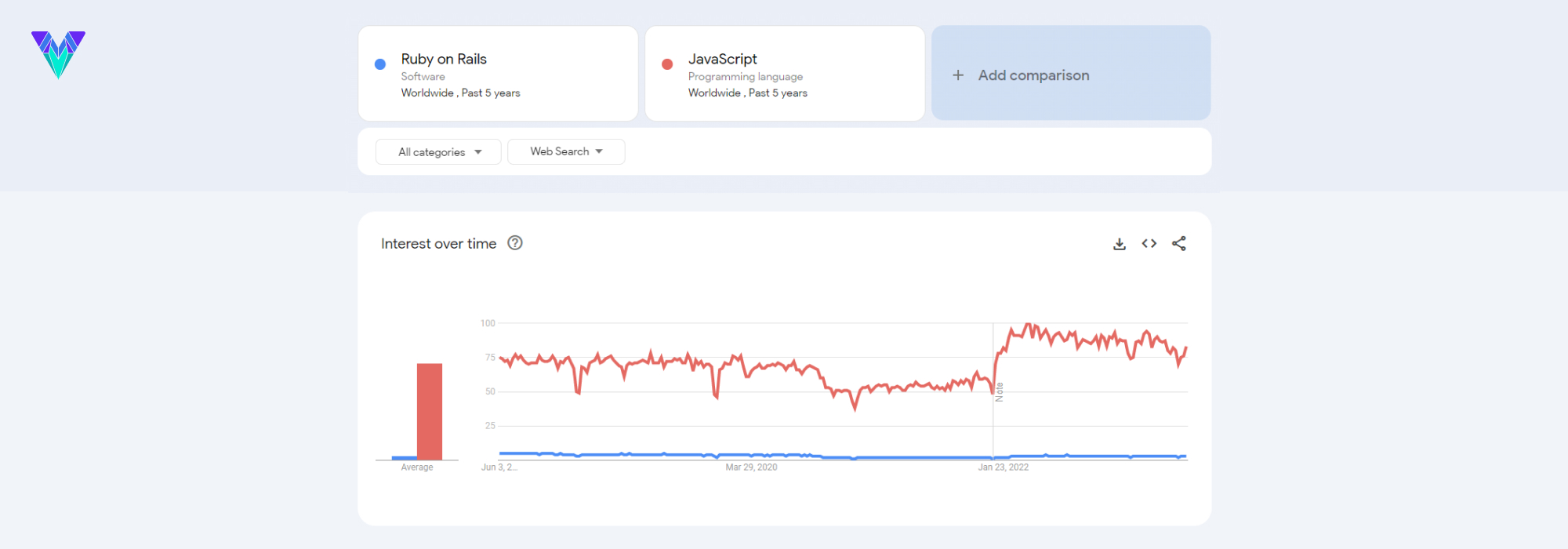Image resolution: width=1568 pixels, height=549 pixels.
Task: Share the Interest over time chart
Action: tap(1178, 243)
